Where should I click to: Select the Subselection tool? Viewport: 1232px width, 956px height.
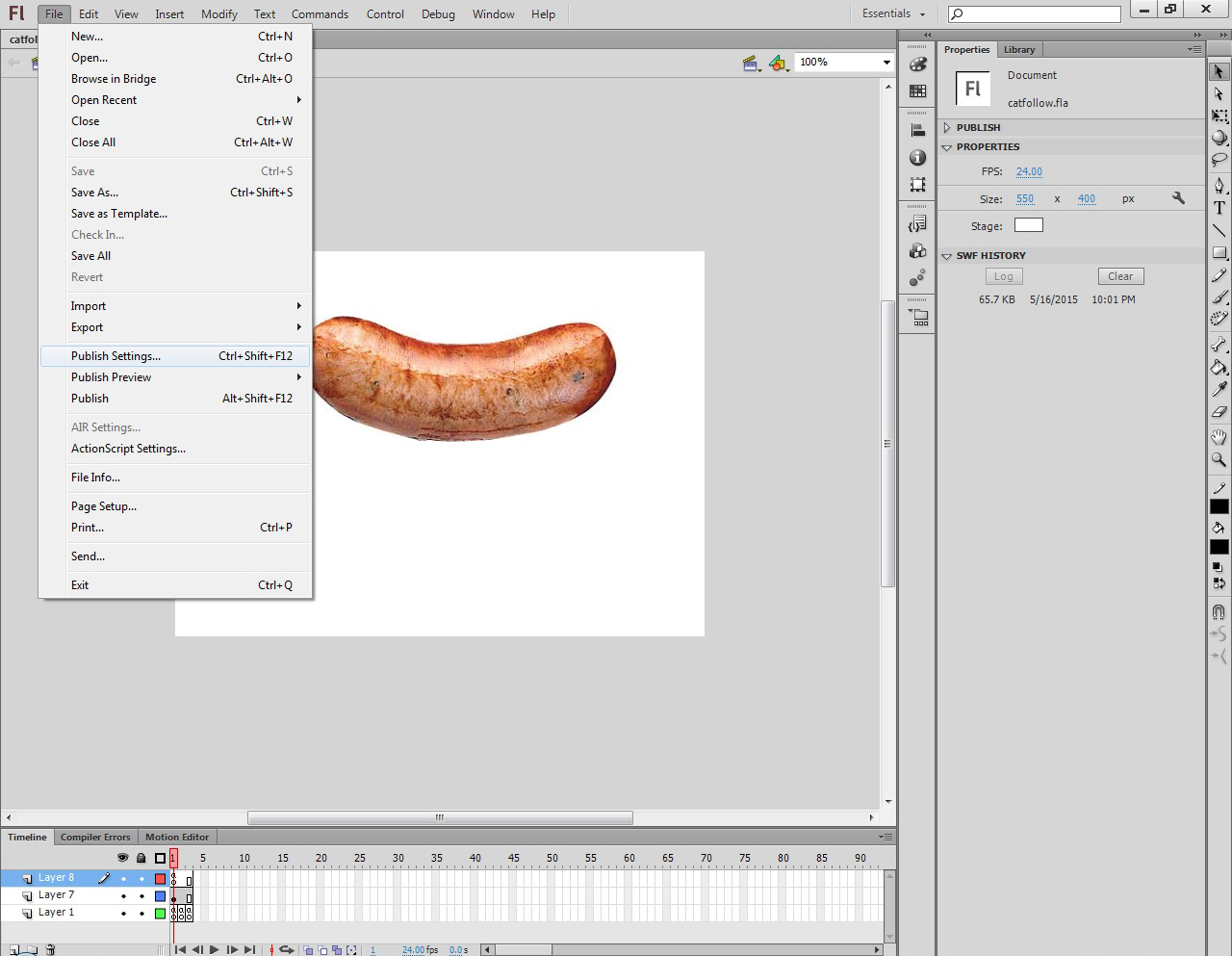pyautogui.click(x=1219, y=94)
